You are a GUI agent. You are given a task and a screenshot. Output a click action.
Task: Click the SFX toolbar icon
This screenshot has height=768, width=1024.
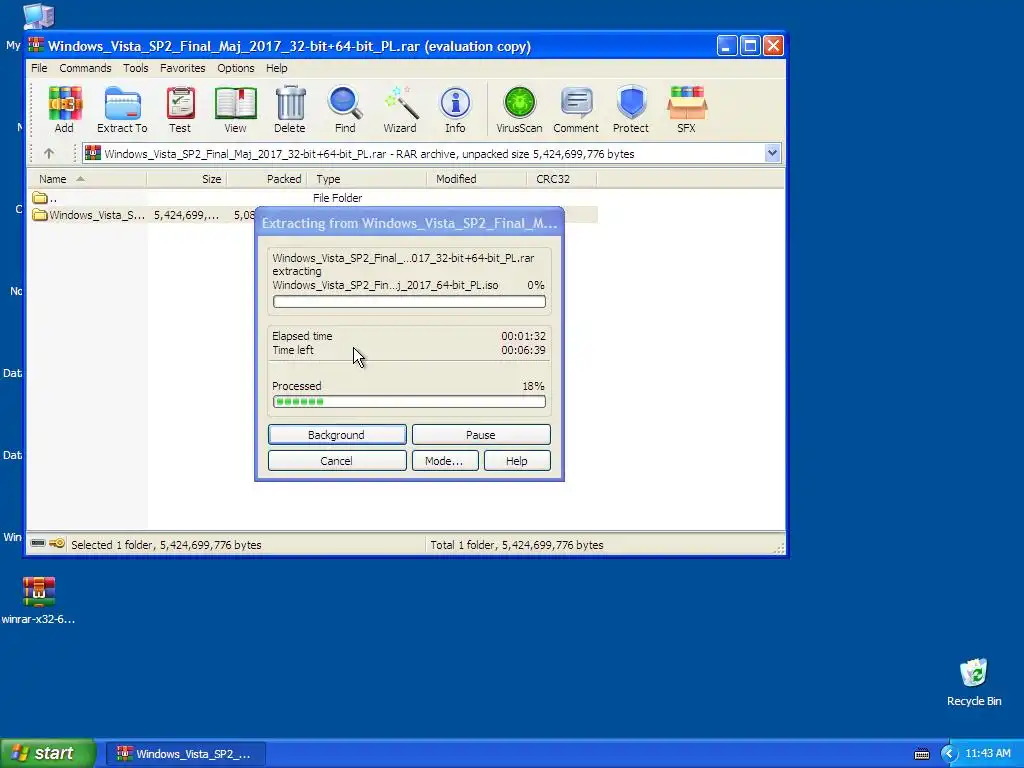point(686,109)
